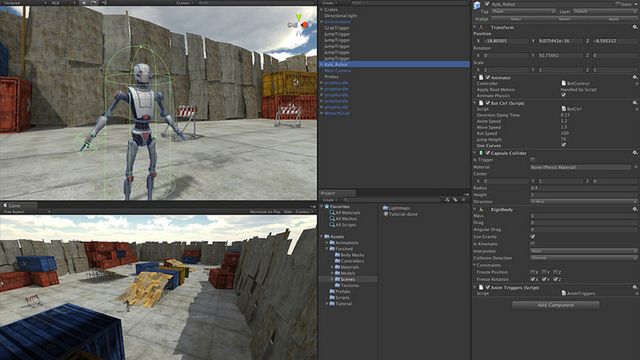Open the Animator component gear menu

(635, 77)
